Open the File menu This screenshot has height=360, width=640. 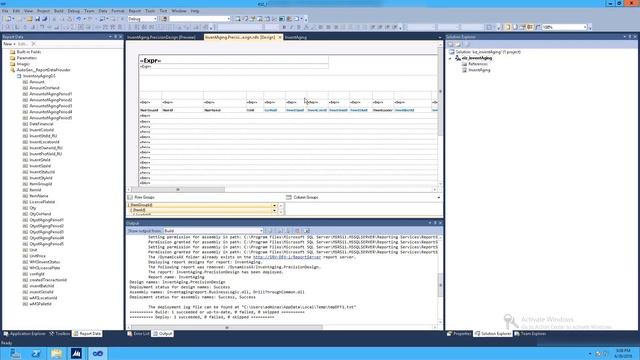pyautogui.click(x=5, y=11)
